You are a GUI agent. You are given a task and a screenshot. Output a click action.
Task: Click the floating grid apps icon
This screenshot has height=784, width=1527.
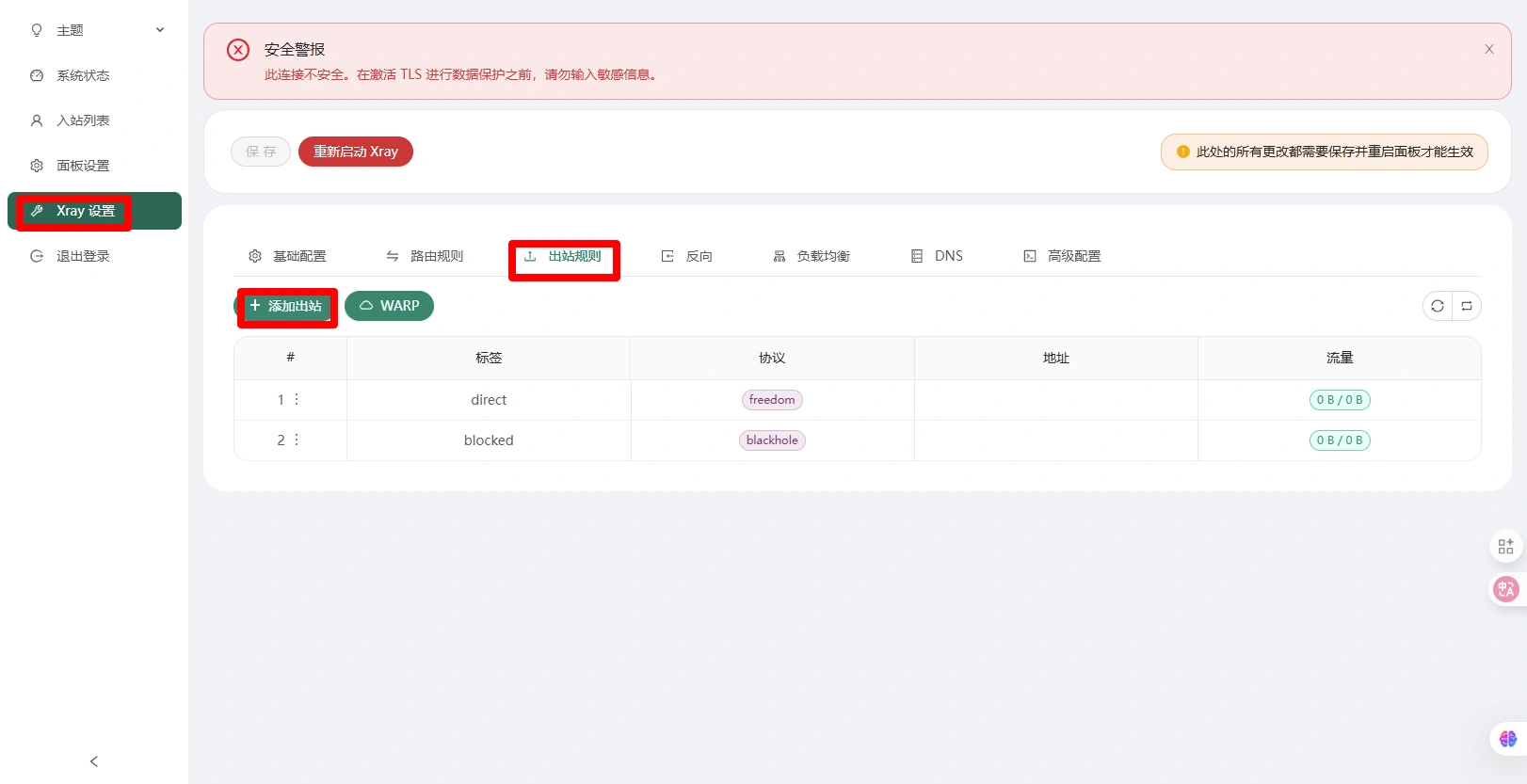pyautogui.click(x=1505, y=546)
